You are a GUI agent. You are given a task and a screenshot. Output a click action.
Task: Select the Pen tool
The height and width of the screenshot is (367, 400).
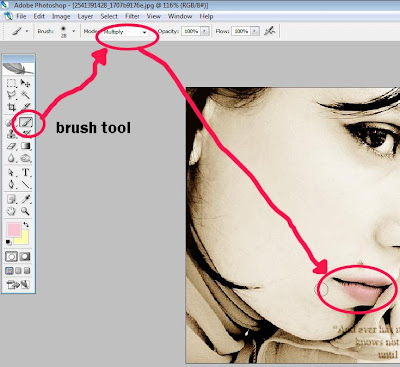[x=12, y=185]
